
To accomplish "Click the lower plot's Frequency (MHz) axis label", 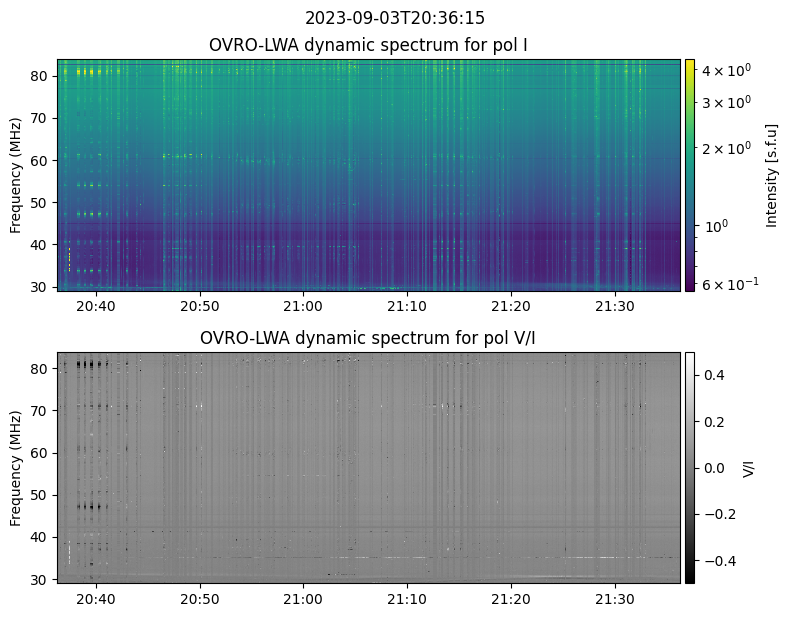I will point(16,468).
